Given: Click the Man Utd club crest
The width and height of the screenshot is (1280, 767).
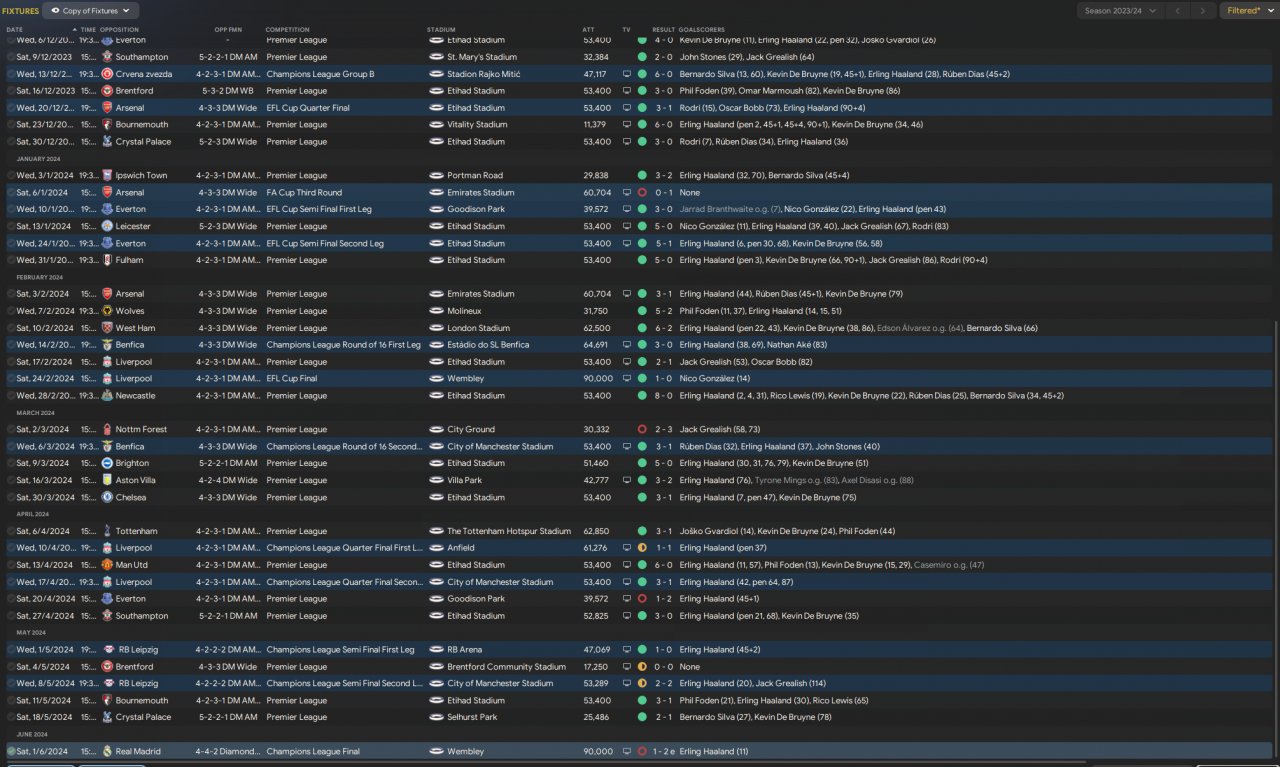Looking at the screenshot, I should tap(107, 565).
